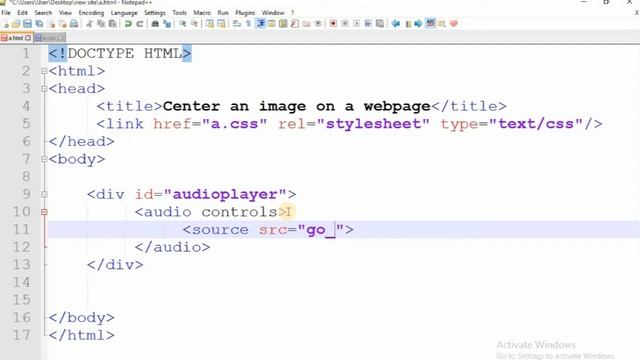Open the Plugins menu
640x360 pixels.
click(245, 13)
